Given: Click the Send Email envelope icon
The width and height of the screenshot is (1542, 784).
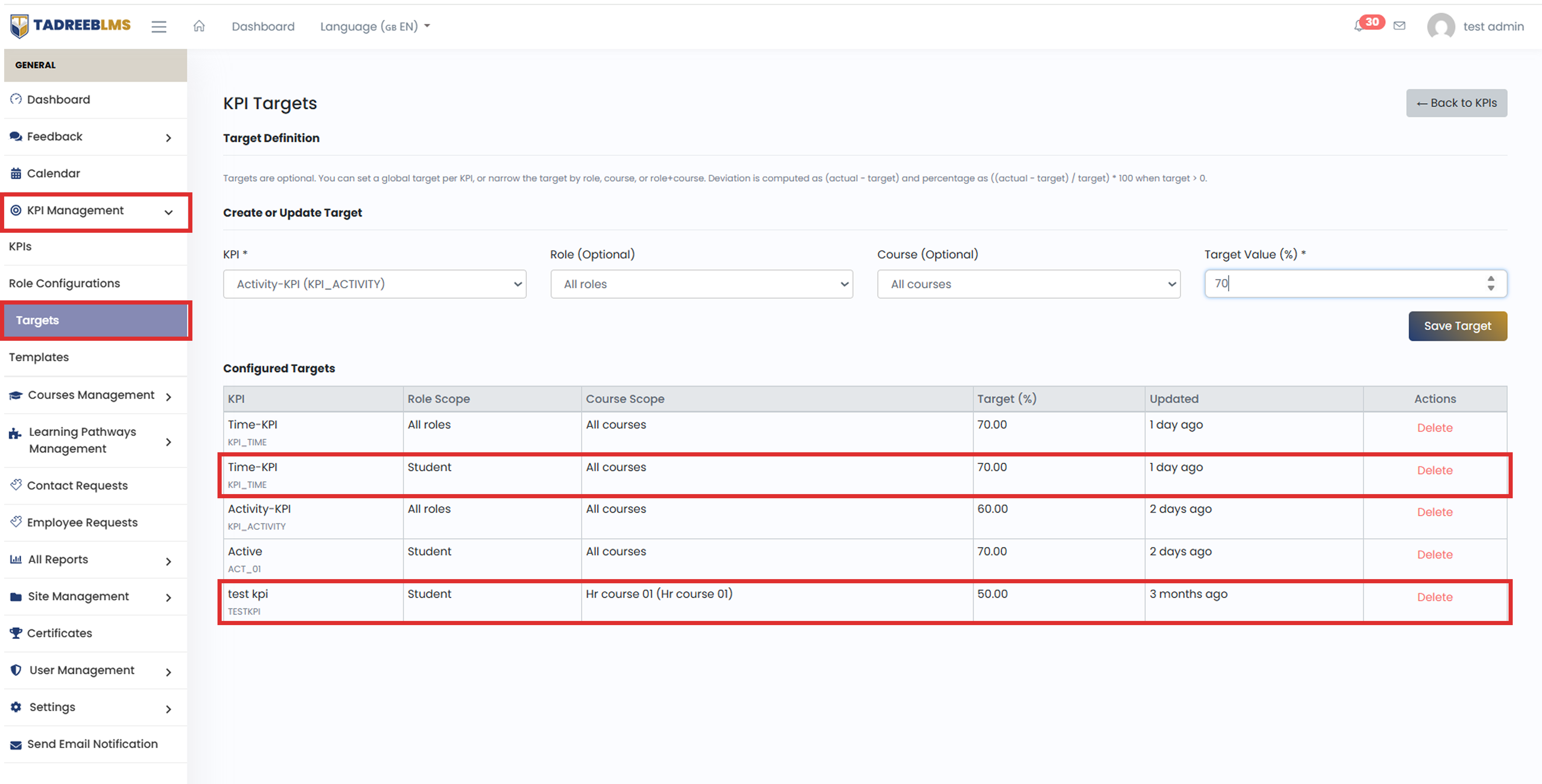Looking at the screenshot, I should pos(16,745).
